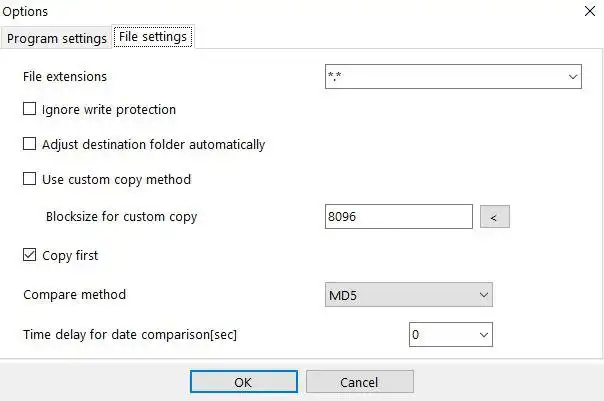Close the Options dialog with X
This screenshot has width=604, height=401.
click(x=587, y=11)
